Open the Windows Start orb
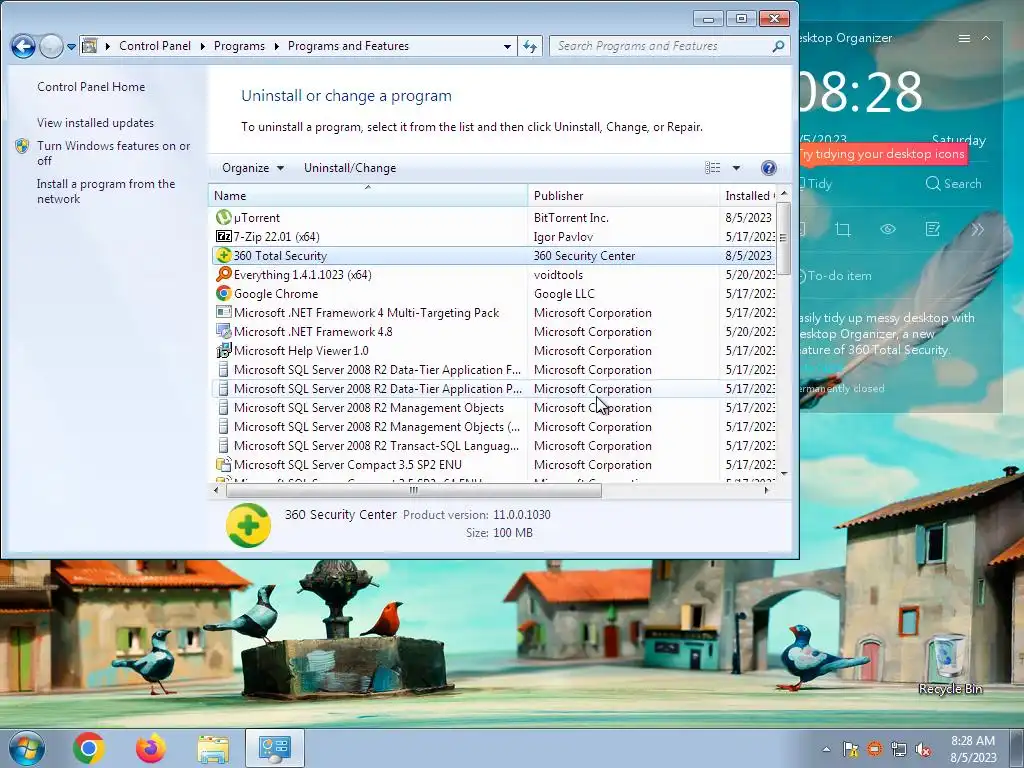This screenshot has width=1024, height=768. tap(26, 748)
